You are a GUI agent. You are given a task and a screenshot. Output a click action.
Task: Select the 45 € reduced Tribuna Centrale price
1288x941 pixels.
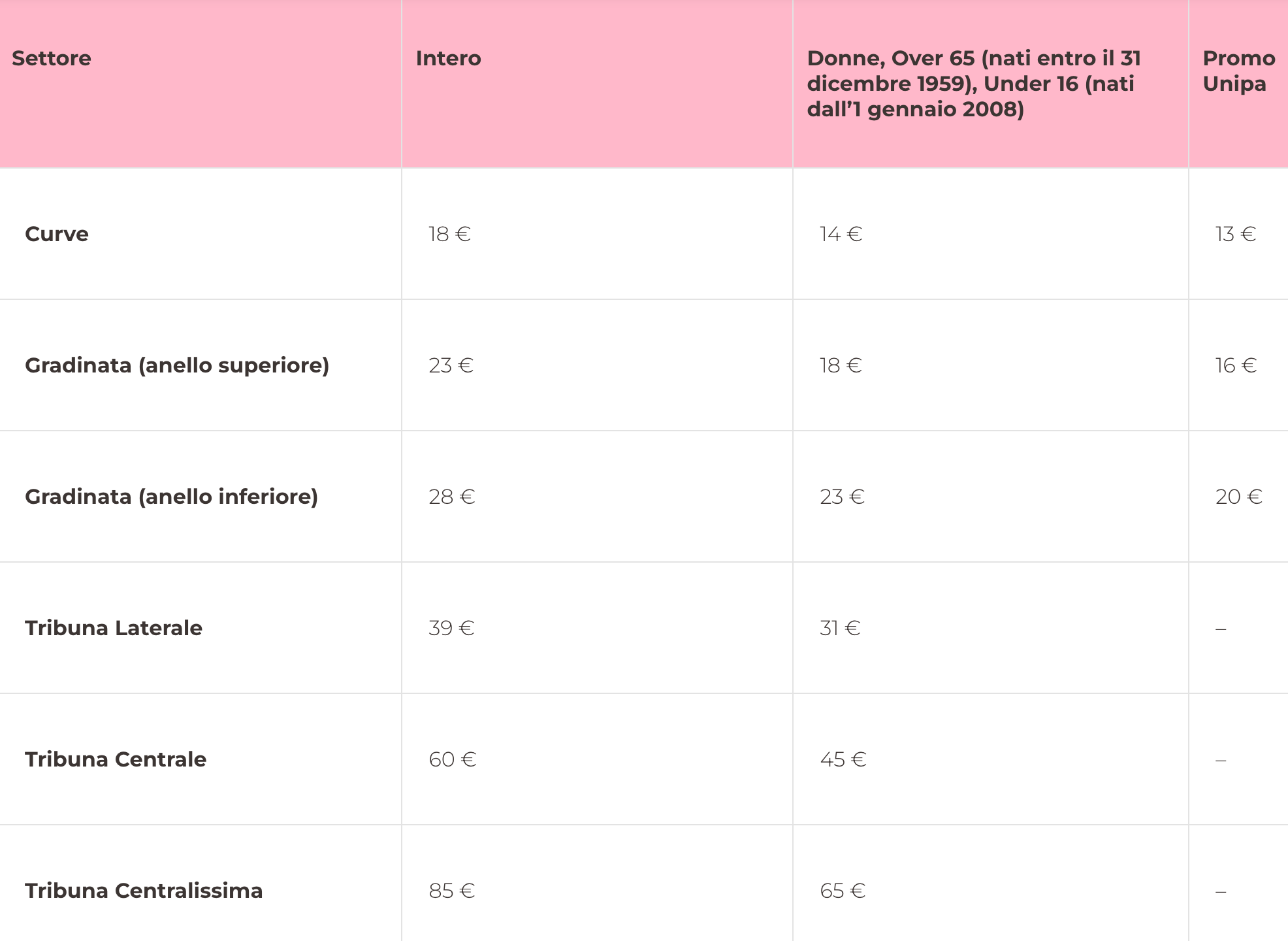[x=844, y=759]
